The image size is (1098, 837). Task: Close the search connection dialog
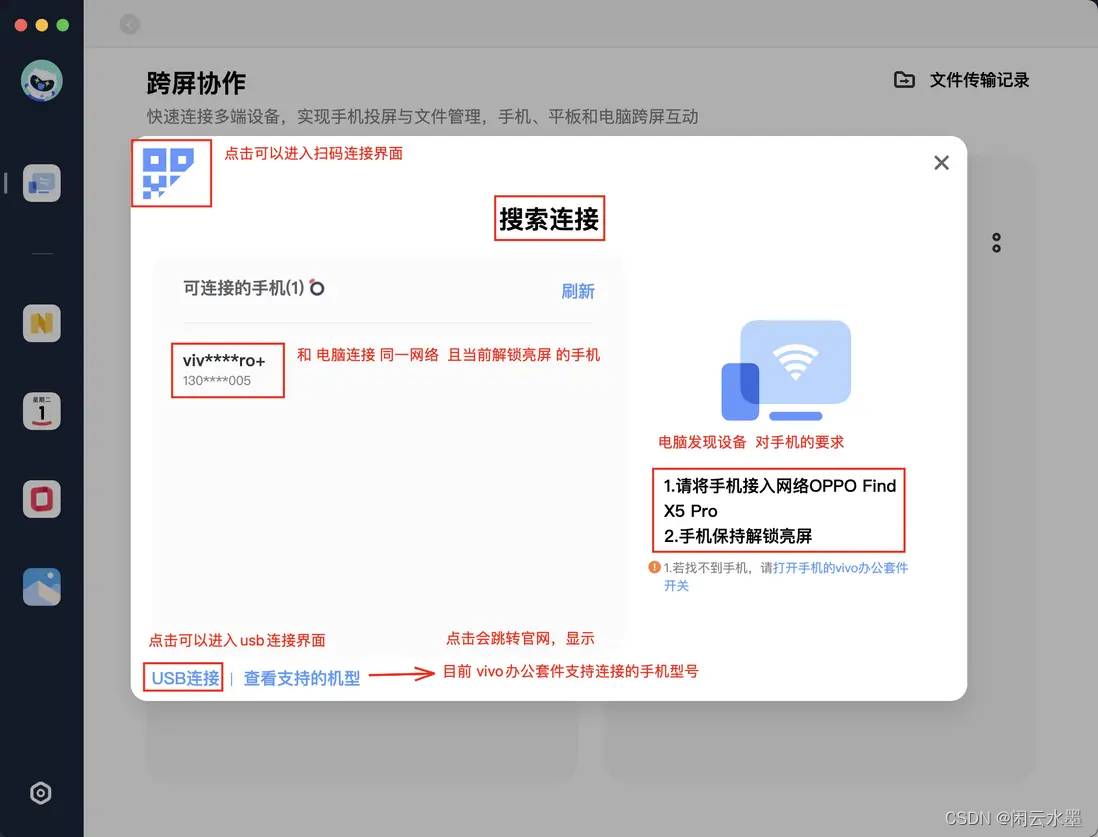[941, 162]
